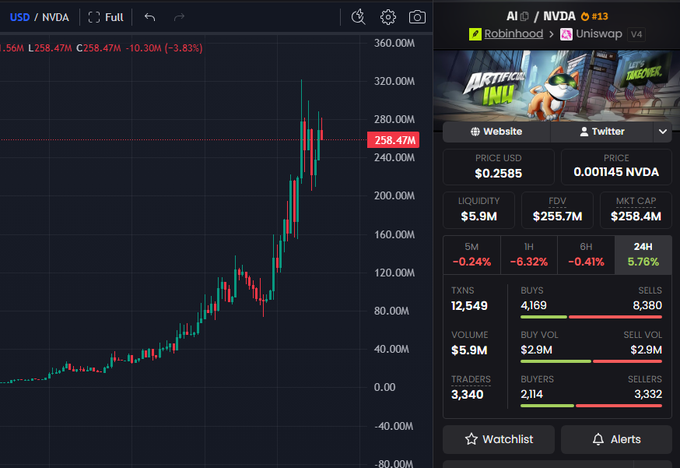Screen dimensions: 680x468
Task: Click the MKT CAP $258.4M box
Action: tap(636, 210)
